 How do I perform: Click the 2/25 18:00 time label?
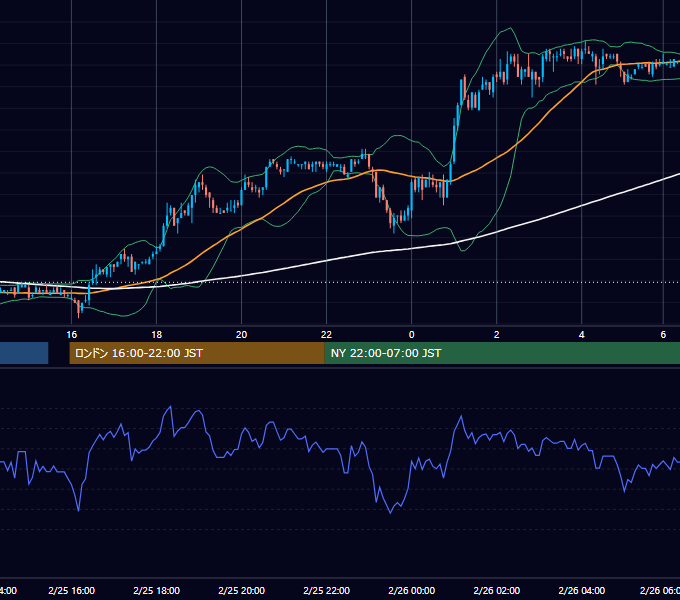(x=157, y=590)
